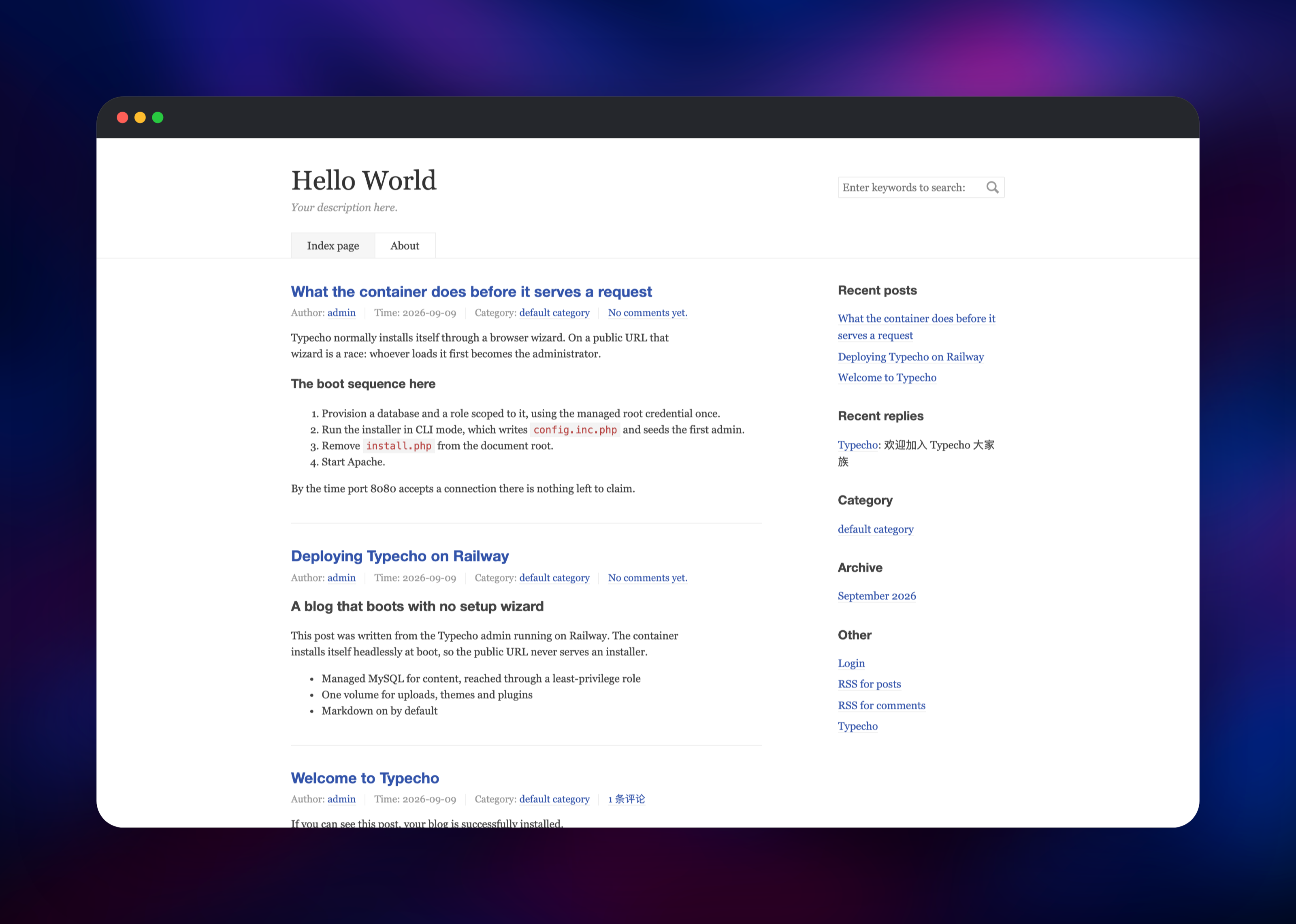Click 'One volume for uploads, themes and plugins' bullet
The image size is (1296, 924).
[426, 695]
